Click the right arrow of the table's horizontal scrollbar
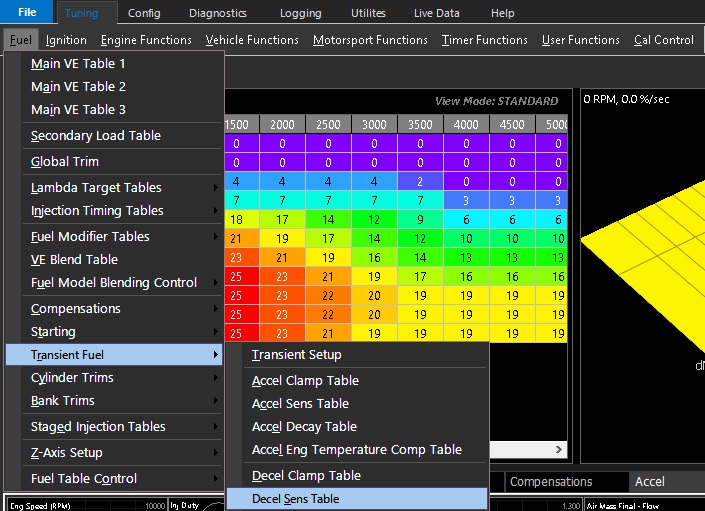This screenshot has height=511, width=705. [x=558, y=449]
